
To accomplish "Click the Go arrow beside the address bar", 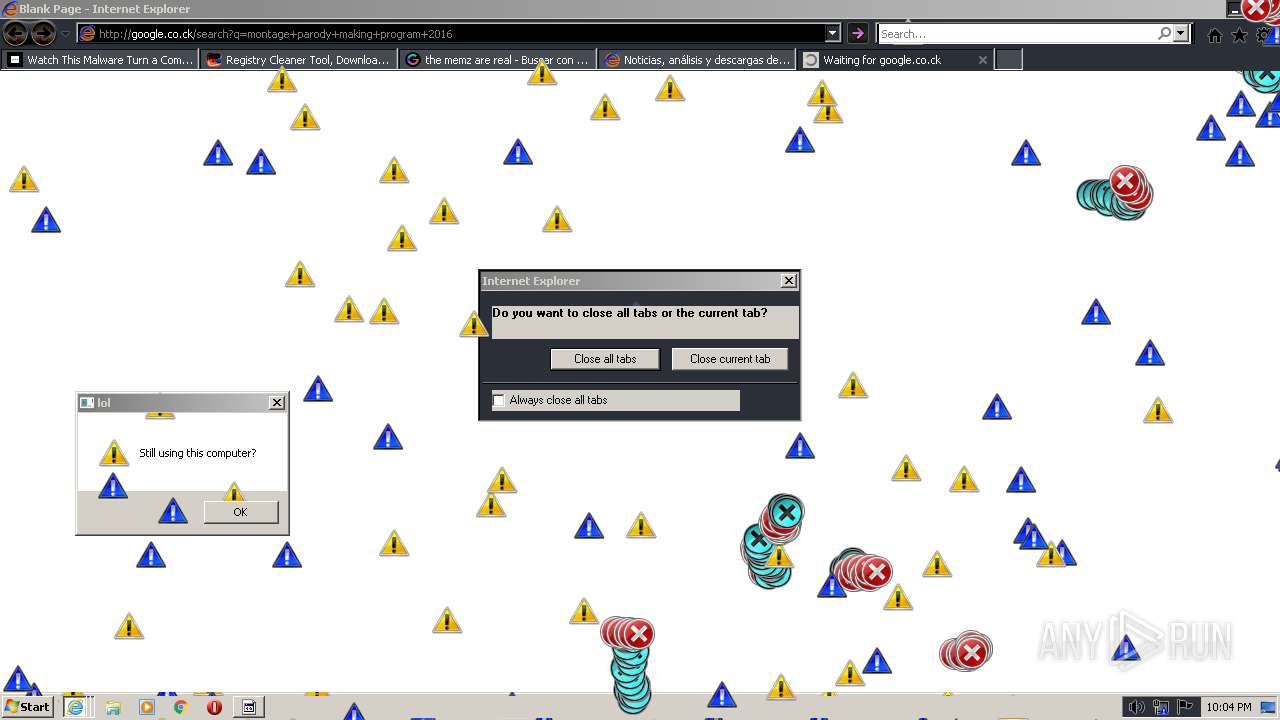I will [x=857, y=34].
